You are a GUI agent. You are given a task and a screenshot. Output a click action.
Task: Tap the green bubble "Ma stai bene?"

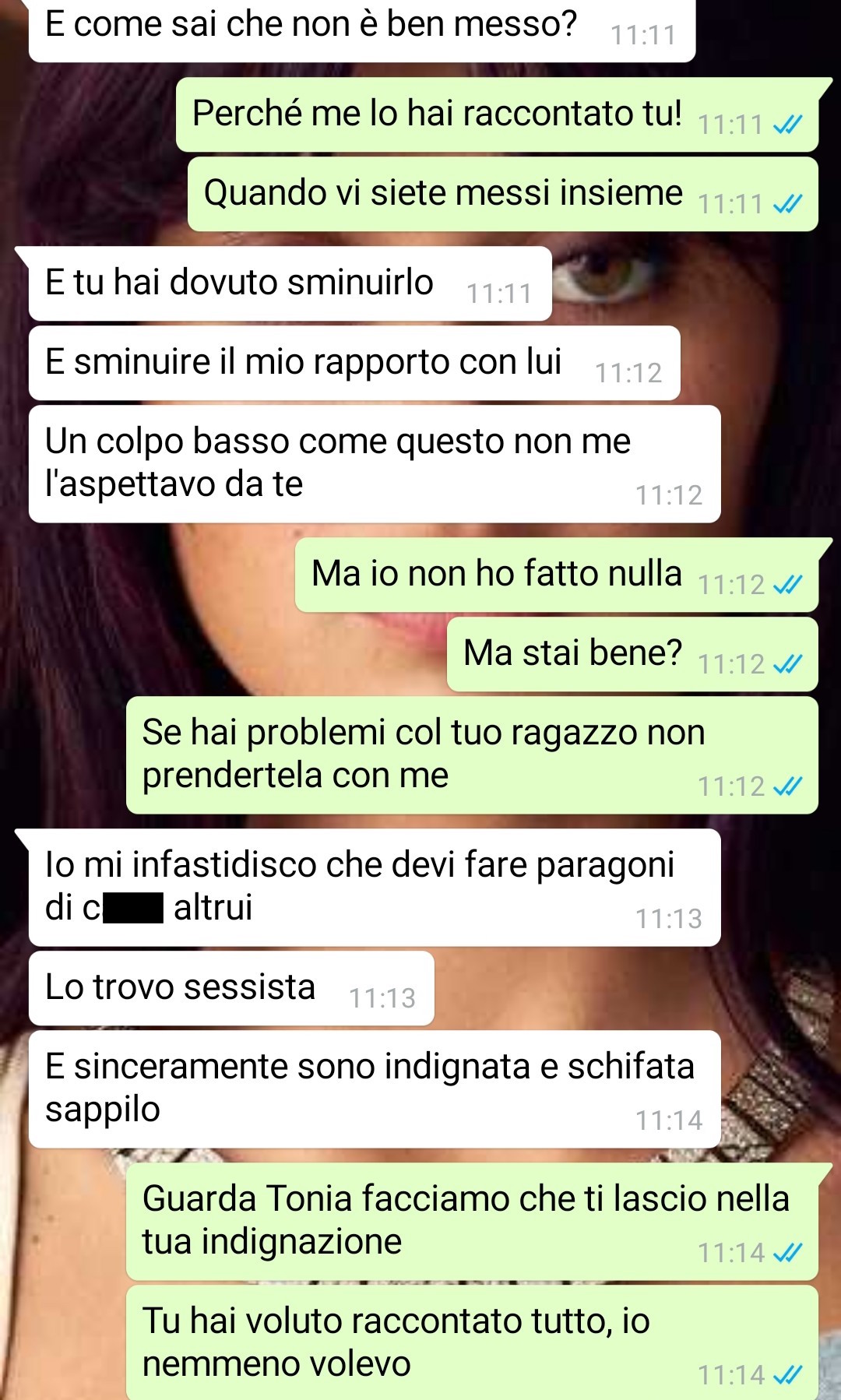(x=632, y=654)
